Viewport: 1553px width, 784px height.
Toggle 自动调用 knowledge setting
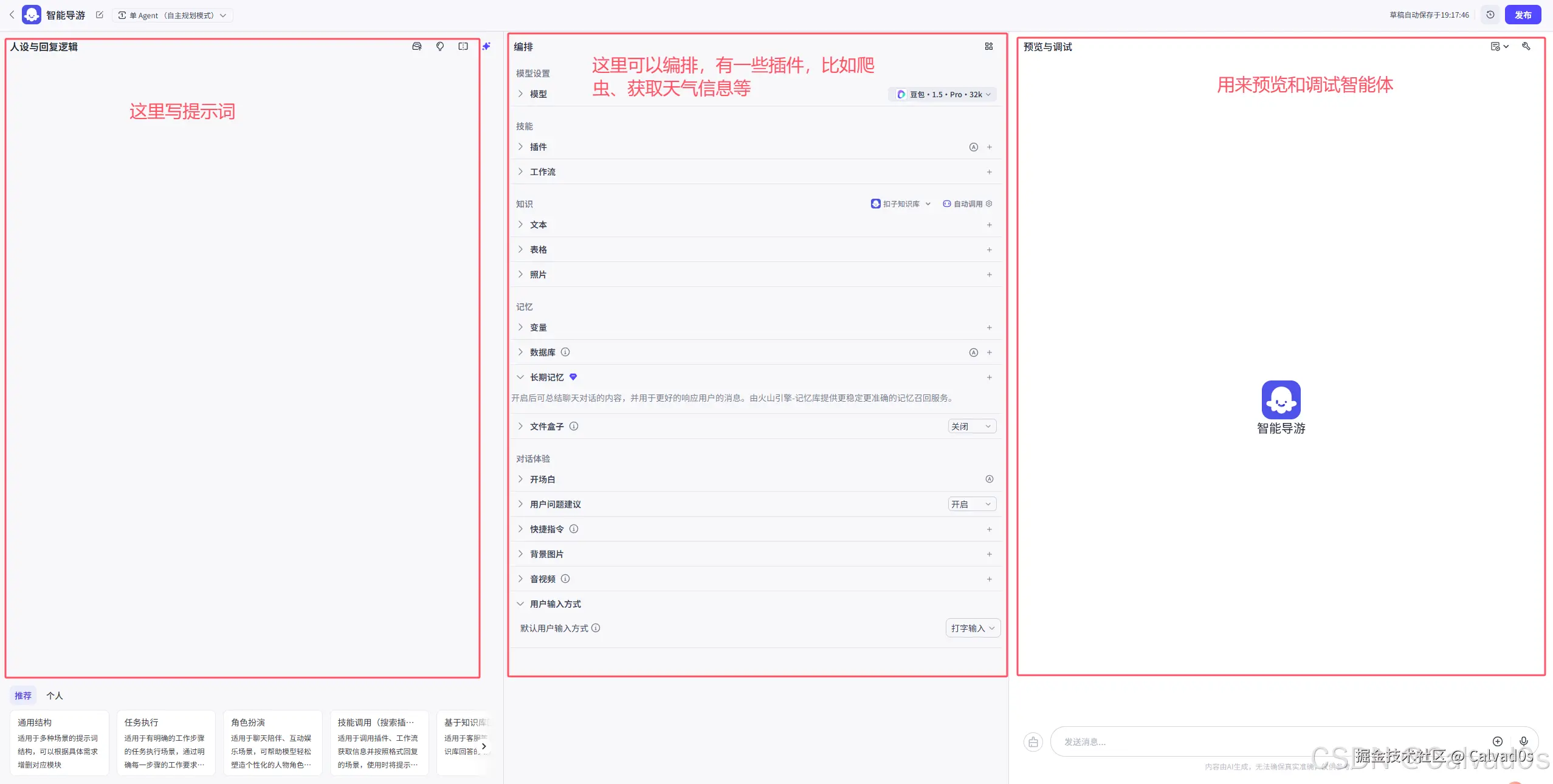point(966,204)
